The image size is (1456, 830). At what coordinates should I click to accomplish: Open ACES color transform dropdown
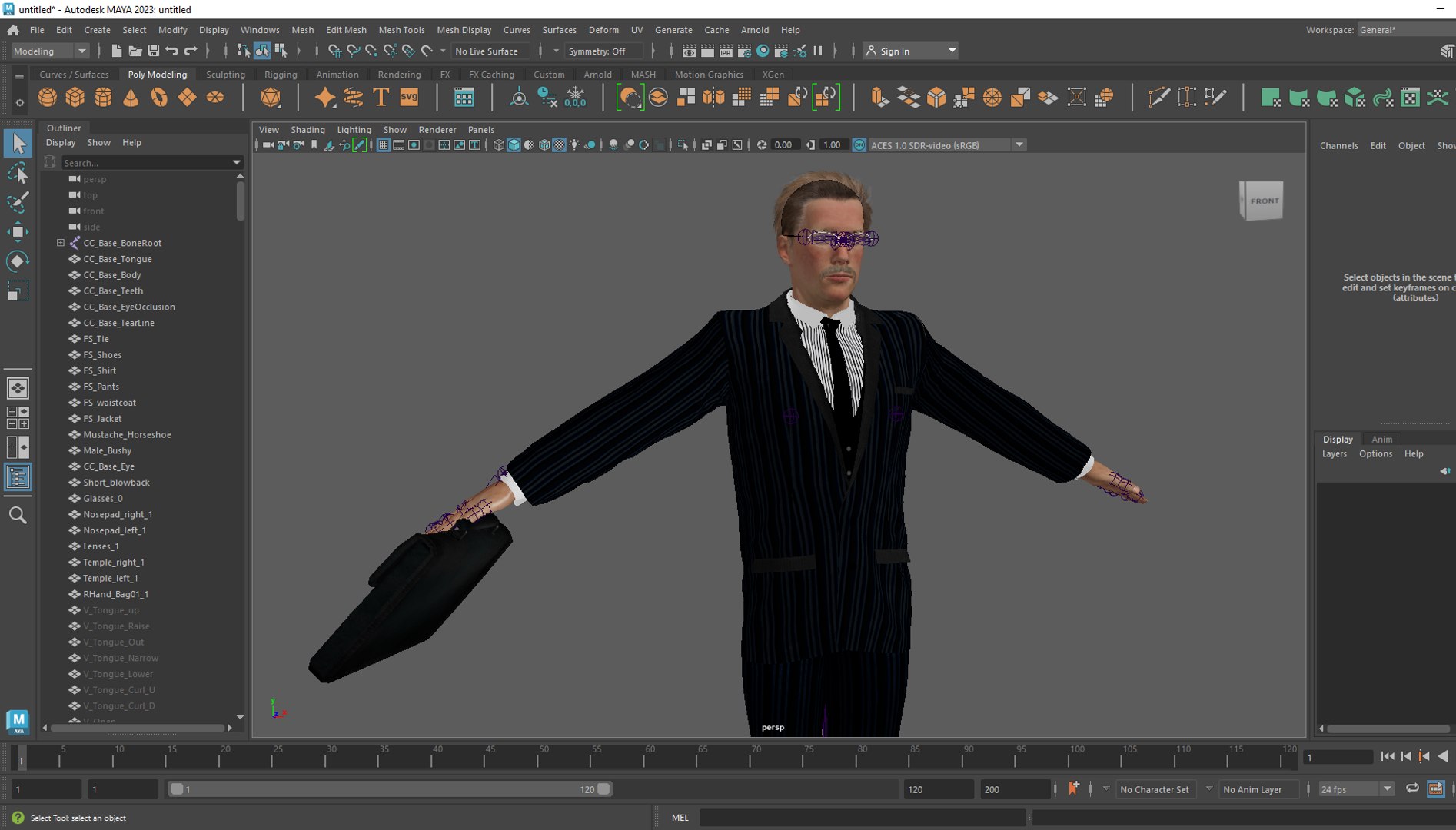[1019, 145]
